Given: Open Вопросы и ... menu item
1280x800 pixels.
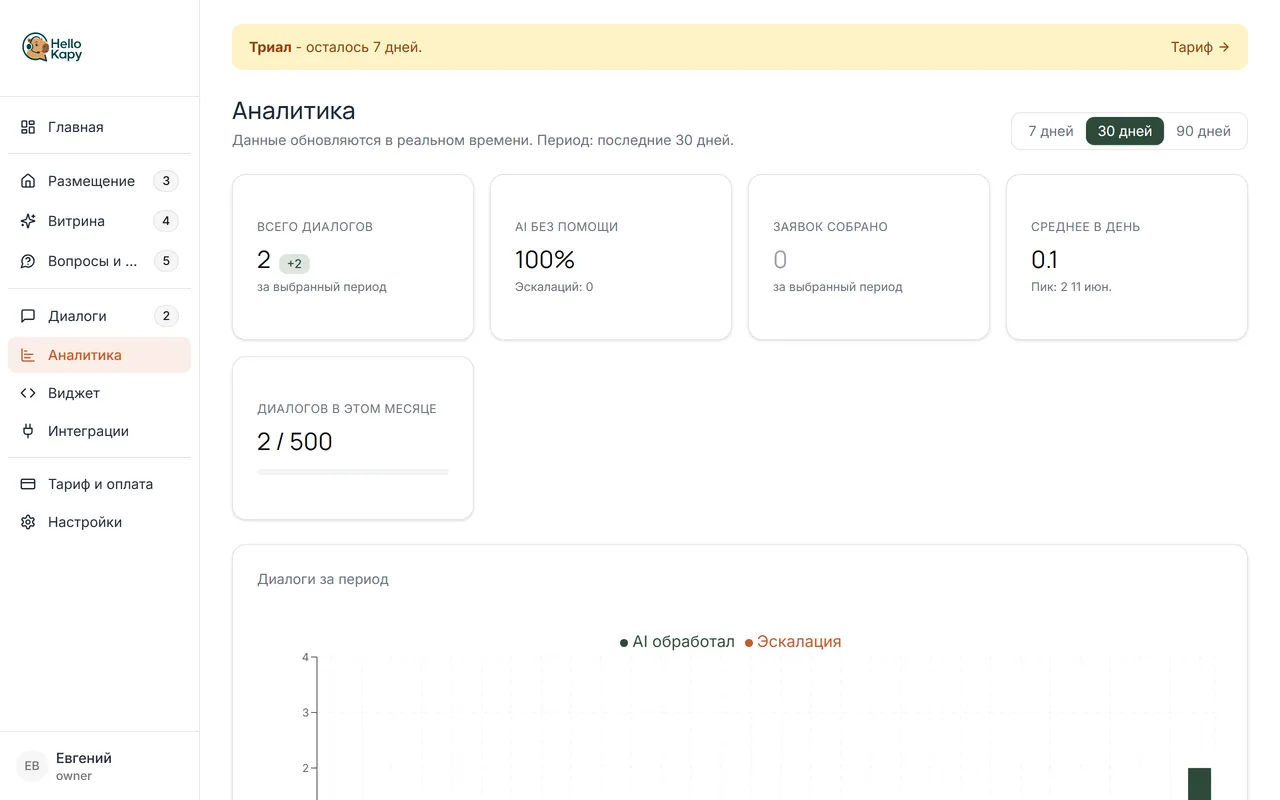Looking at the screenshot, I should 99,261.
